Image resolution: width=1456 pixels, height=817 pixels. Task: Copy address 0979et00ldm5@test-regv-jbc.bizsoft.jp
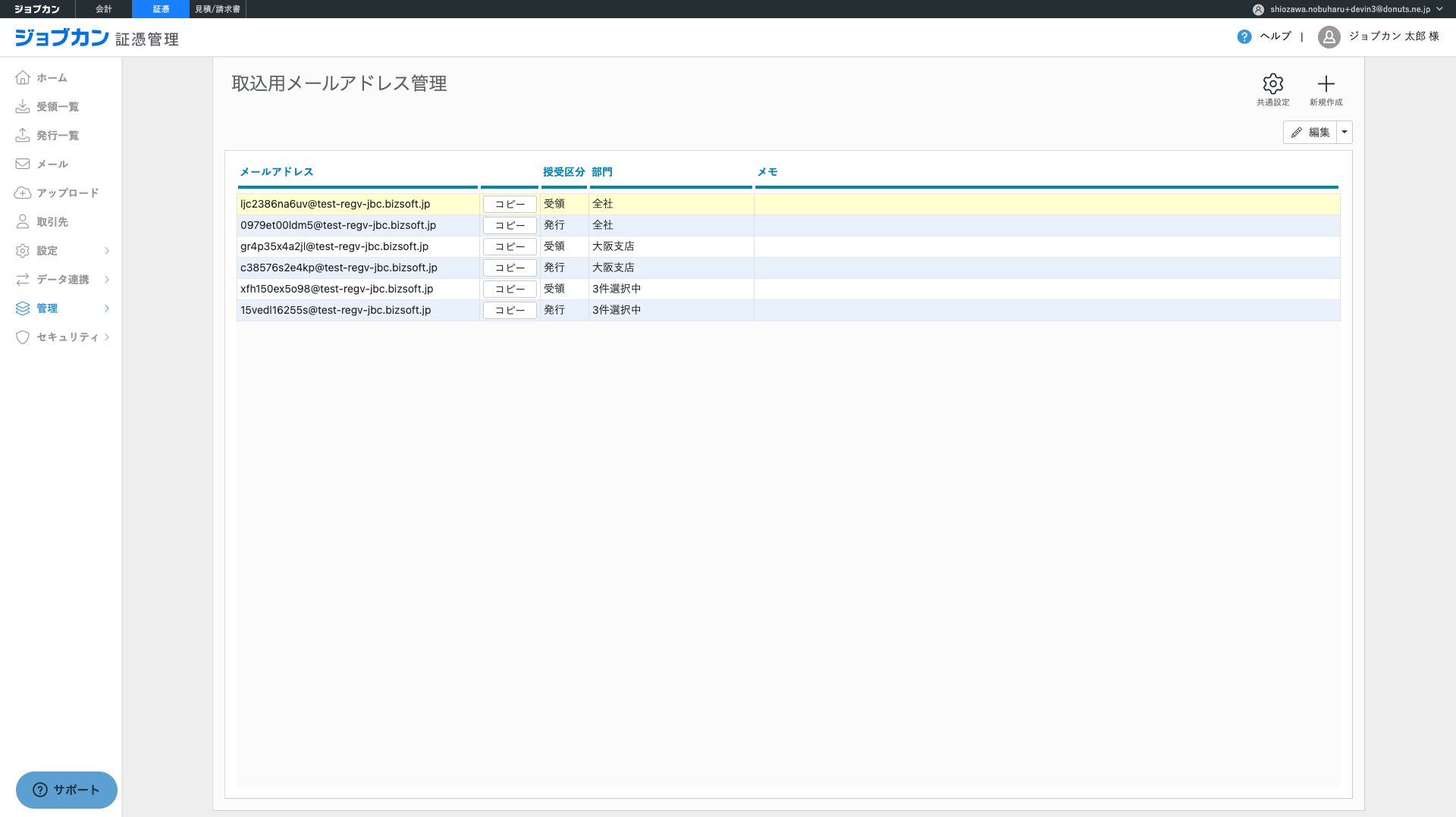pyautogui.click(x=510, y=225)
